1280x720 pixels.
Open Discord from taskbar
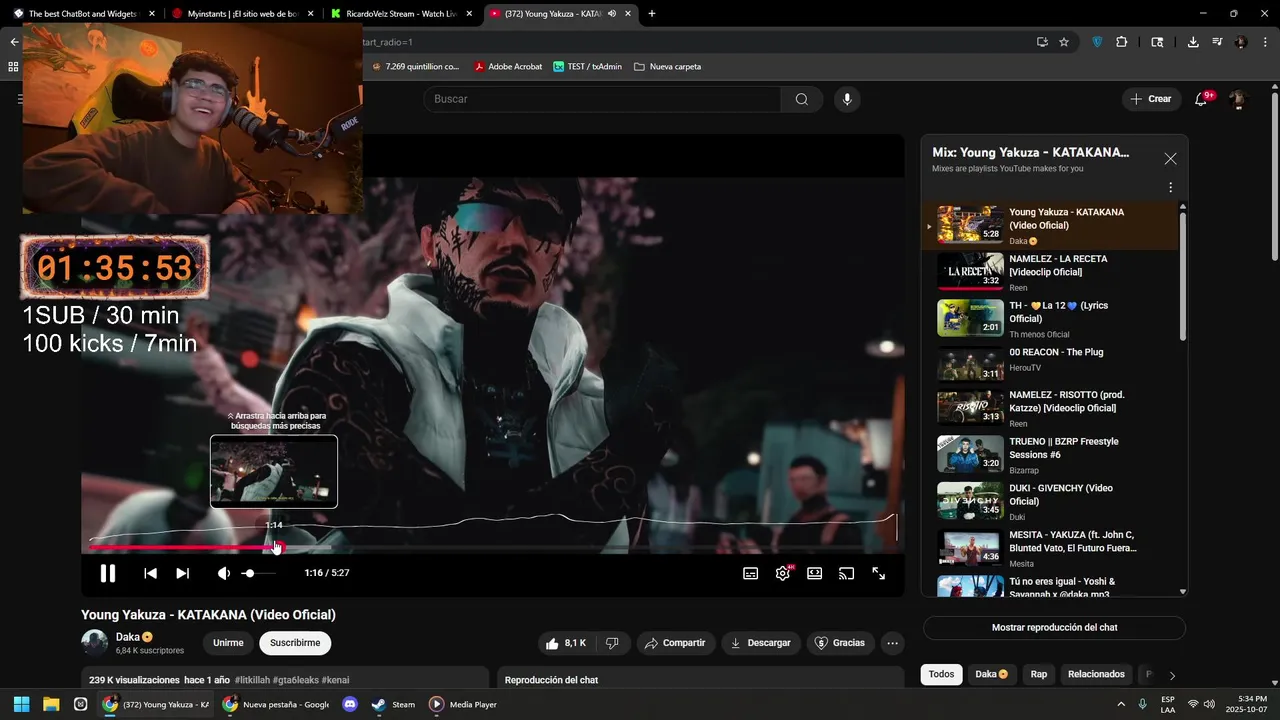(x=350, y=704)
